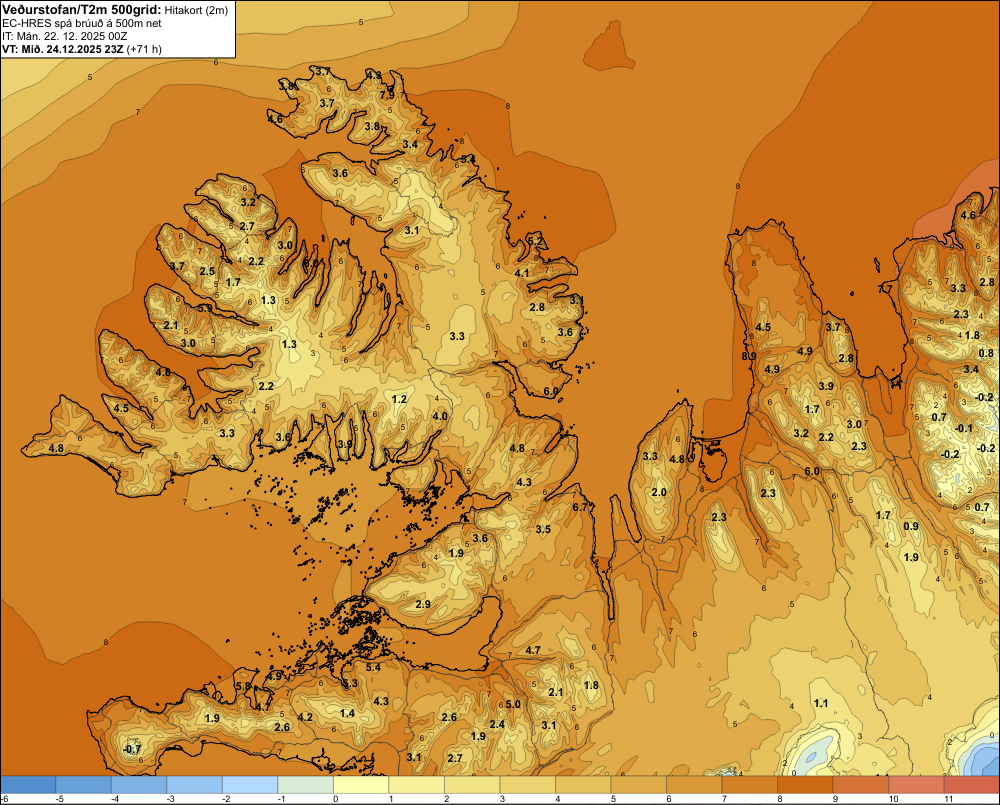
Task: Click the '2.9' temperature value
Action: point(423,604)
